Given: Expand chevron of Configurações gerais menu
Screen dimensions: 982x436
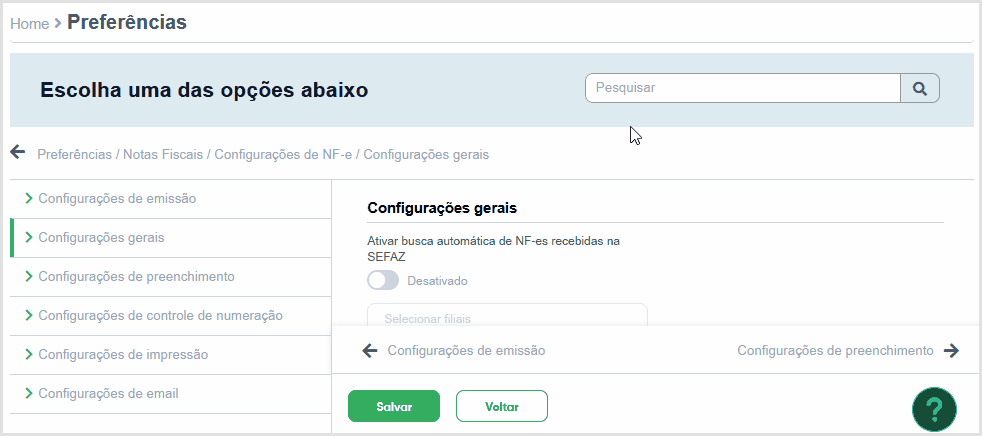Looking at the screenshot, I should click(x=28, y=237).
